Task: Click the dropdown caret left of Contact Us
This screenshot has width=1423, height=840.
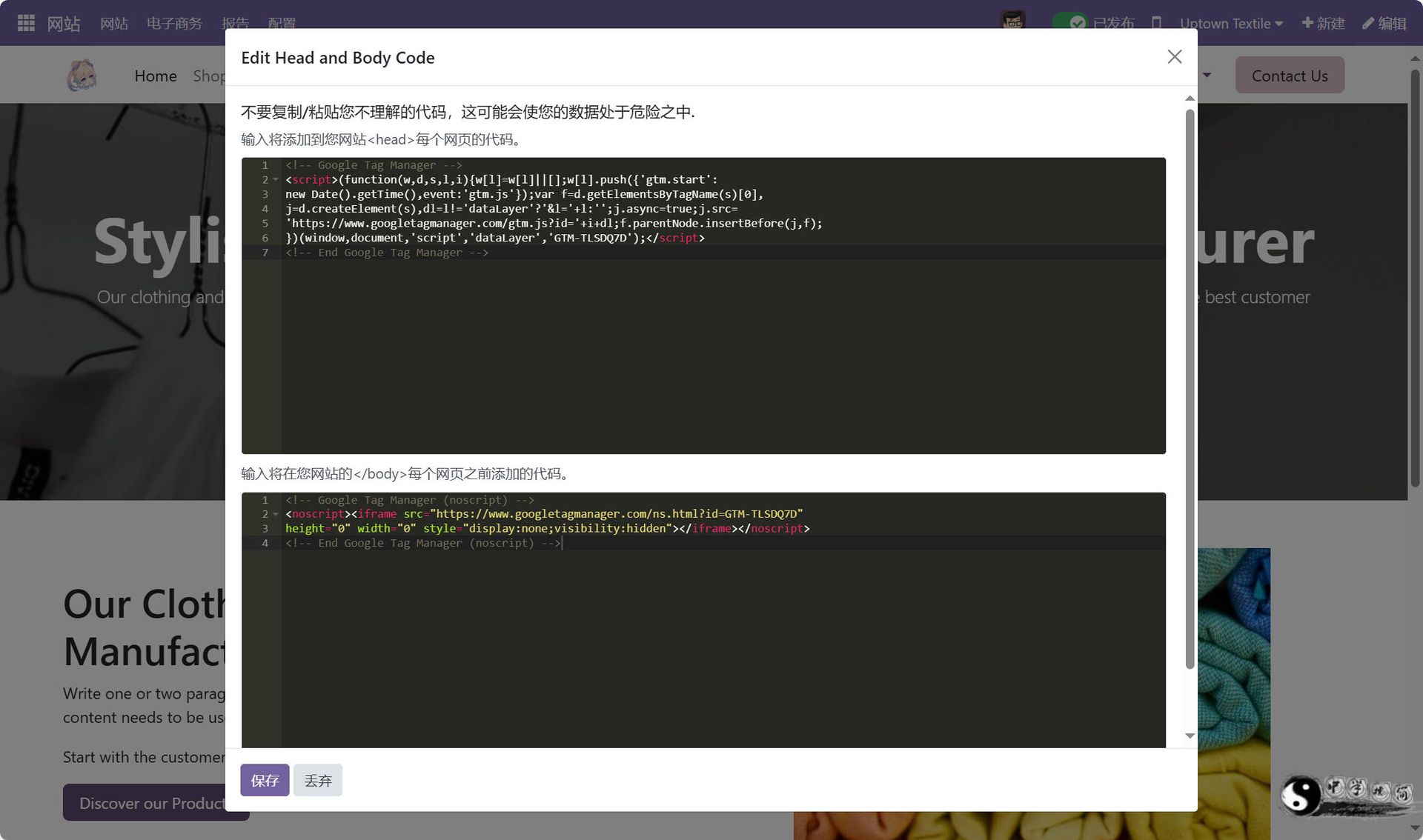Action: 1207,75
